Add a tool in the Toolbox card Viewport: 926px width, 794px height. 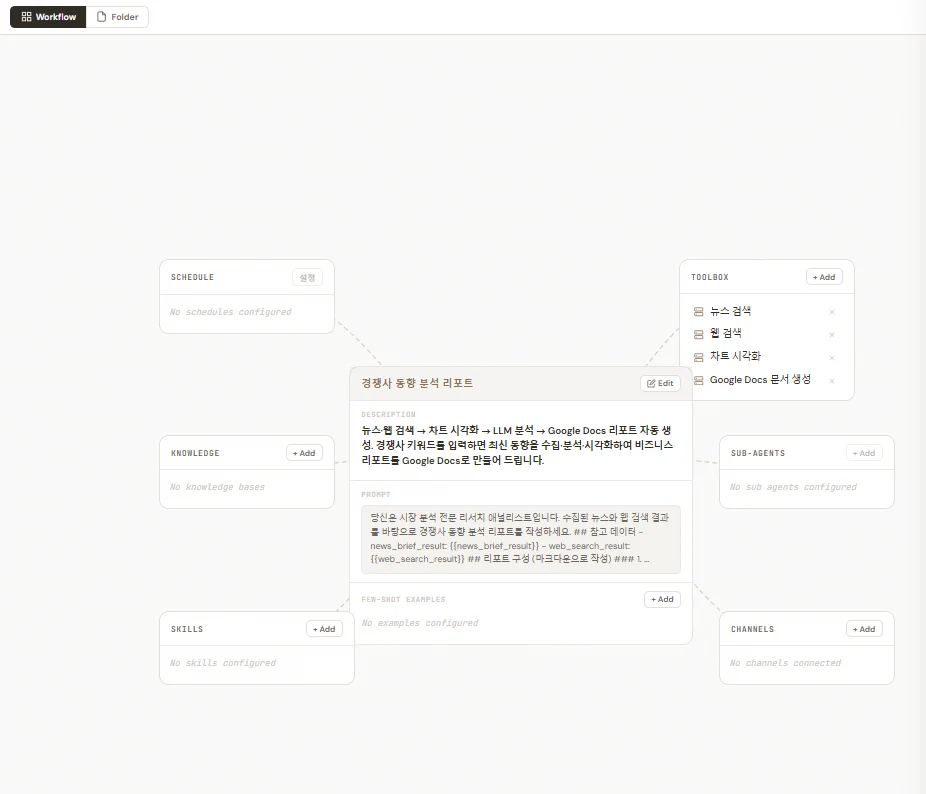824,276
